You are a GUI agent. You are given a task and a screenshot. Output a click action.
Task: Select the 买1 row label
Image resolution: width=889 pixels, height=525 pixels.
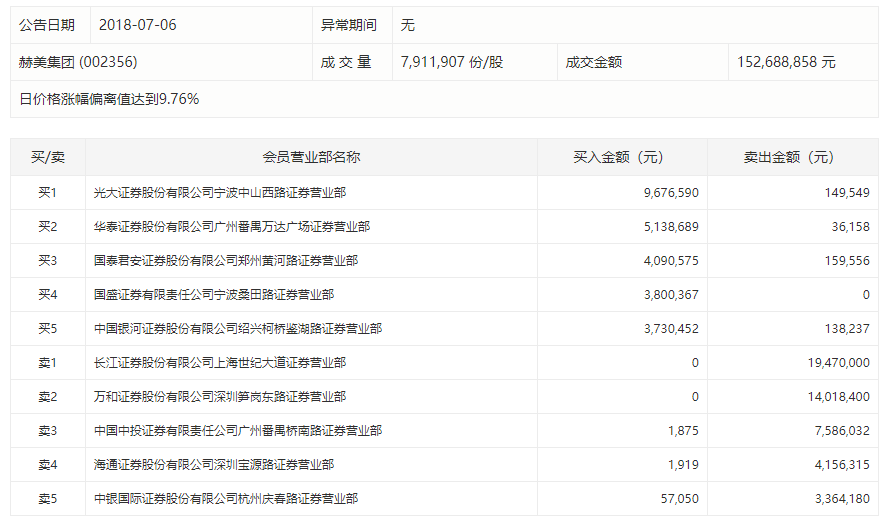(48, 193)
